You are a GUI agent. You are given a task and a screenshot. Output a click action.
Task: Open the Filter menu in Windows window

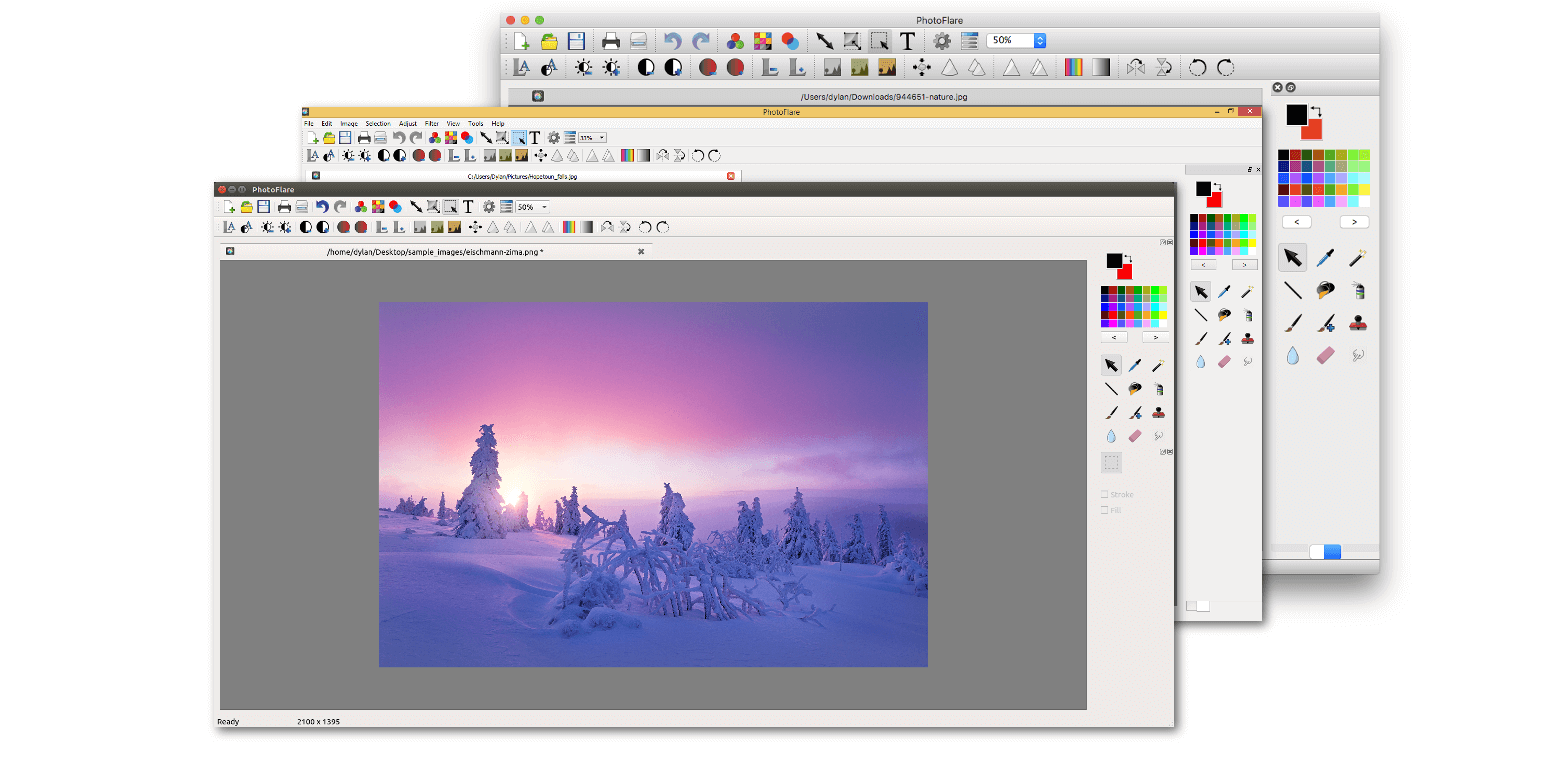pyautogui.click(x=431, y=123)
